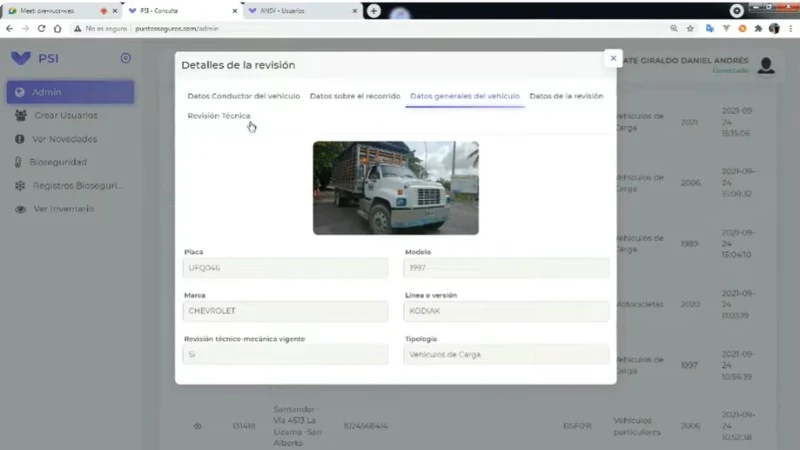Open the Chrome three-dot menu

(790, 29)
